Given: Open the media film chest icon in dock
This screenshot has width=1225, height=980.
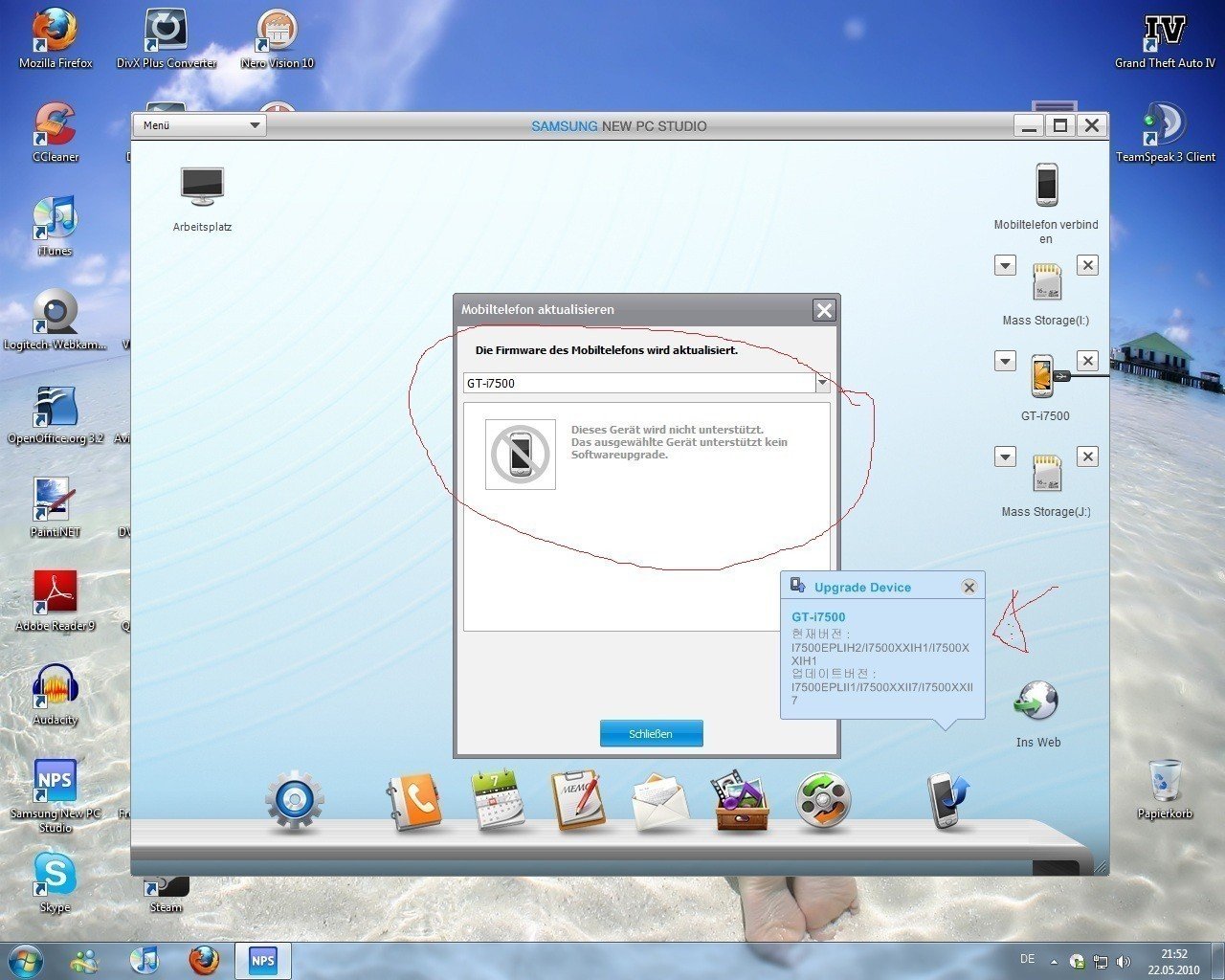Looking at the screenshot, I should (x=740, y=802).
